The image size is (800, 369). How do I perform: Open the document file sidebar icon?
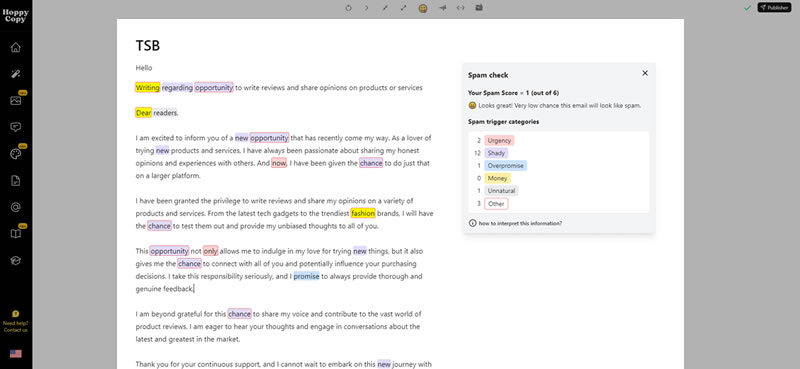16,181
